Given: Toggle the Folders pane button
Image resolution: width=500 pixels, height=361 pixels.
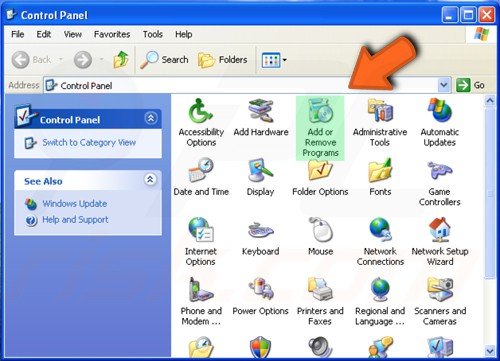Looking at the screenshot, I should click(222, 60).
